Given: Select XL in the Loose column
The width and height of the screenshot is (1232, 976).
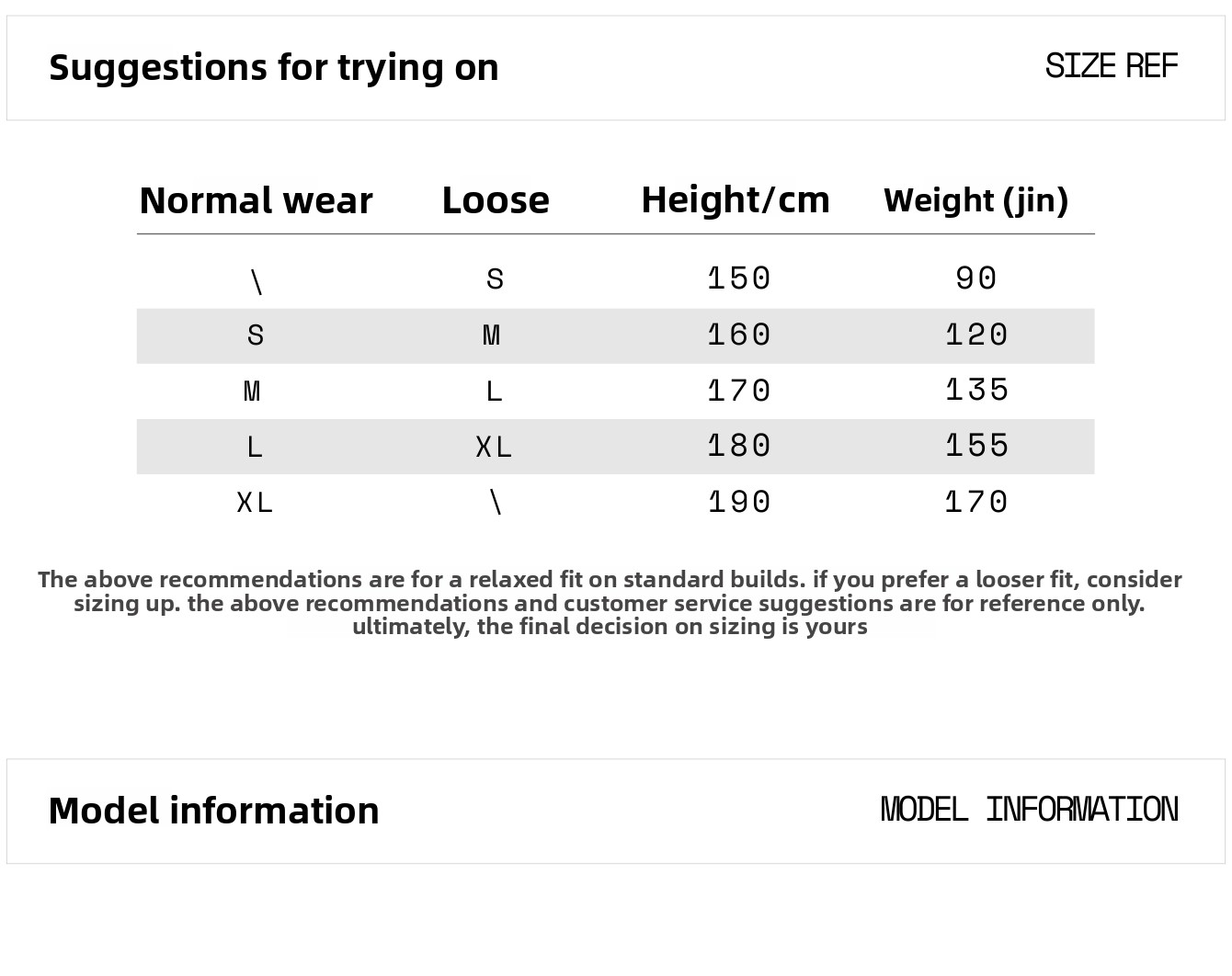Looking at the screenshot, I should [x=494, y=448].
